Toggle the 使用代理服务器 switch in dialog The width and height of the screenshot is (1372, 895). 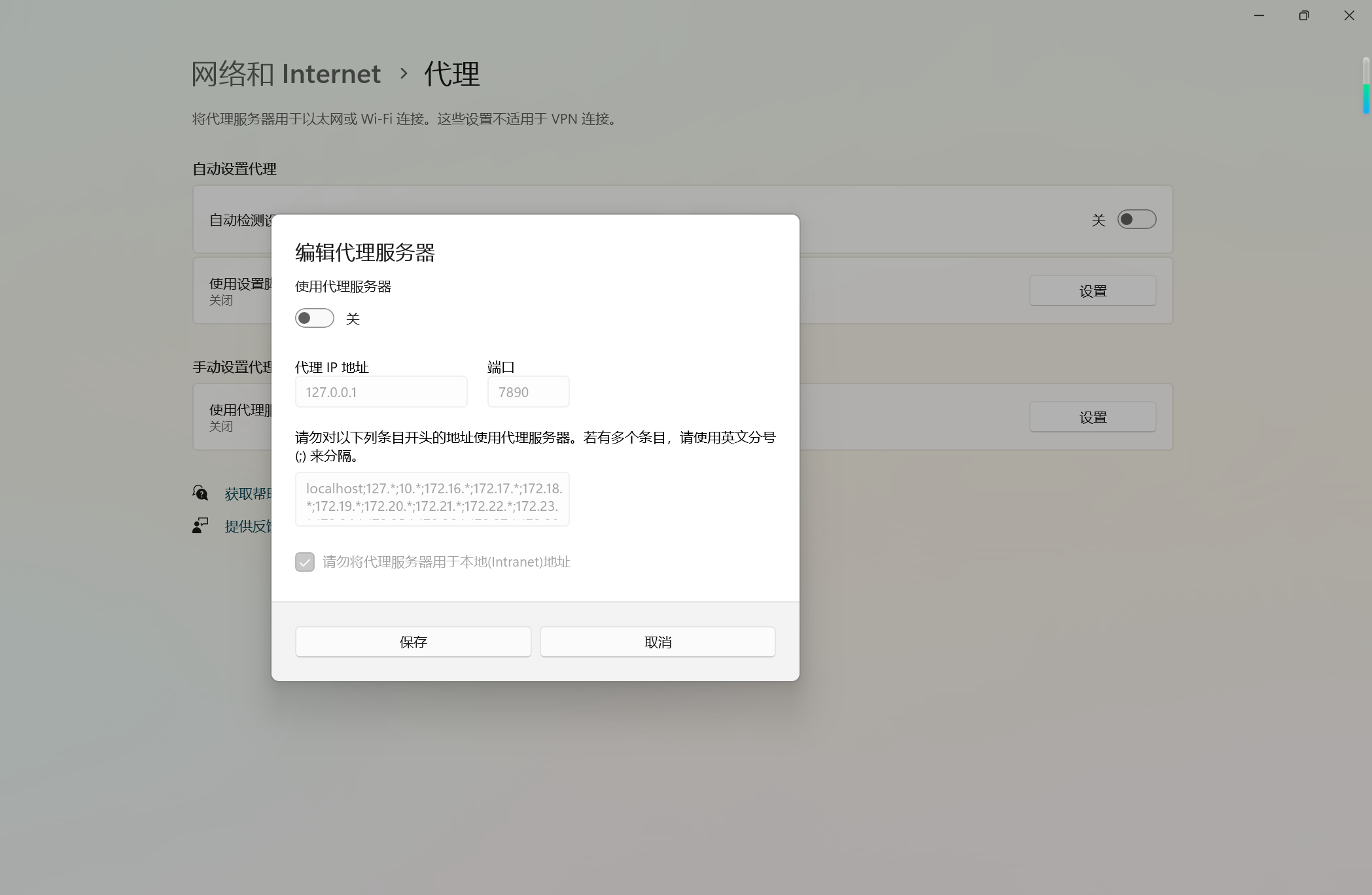click(314, 319)
